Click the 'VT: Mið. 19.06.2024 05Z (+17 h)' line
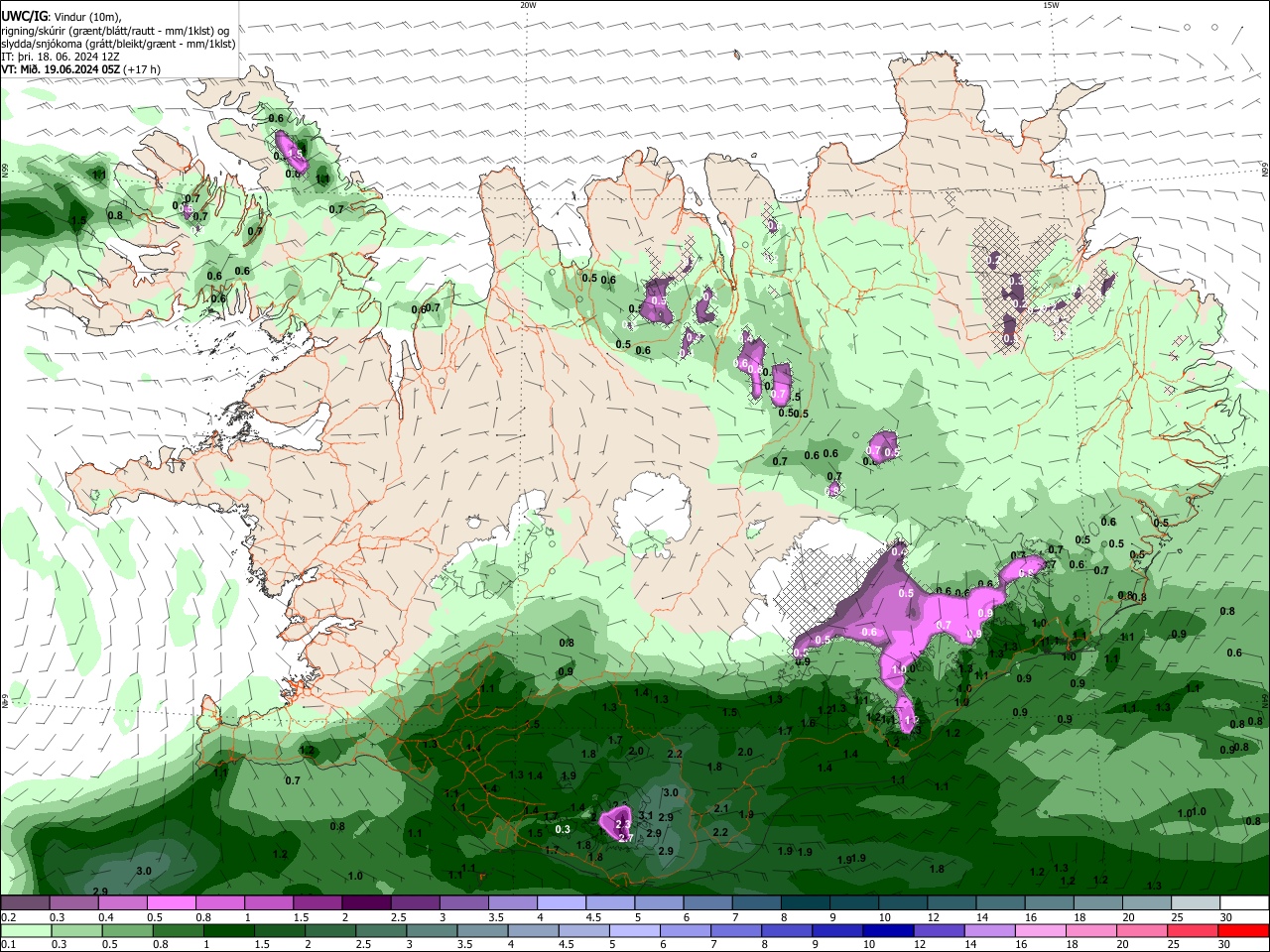1270x952 pixels. pos(80,69)
